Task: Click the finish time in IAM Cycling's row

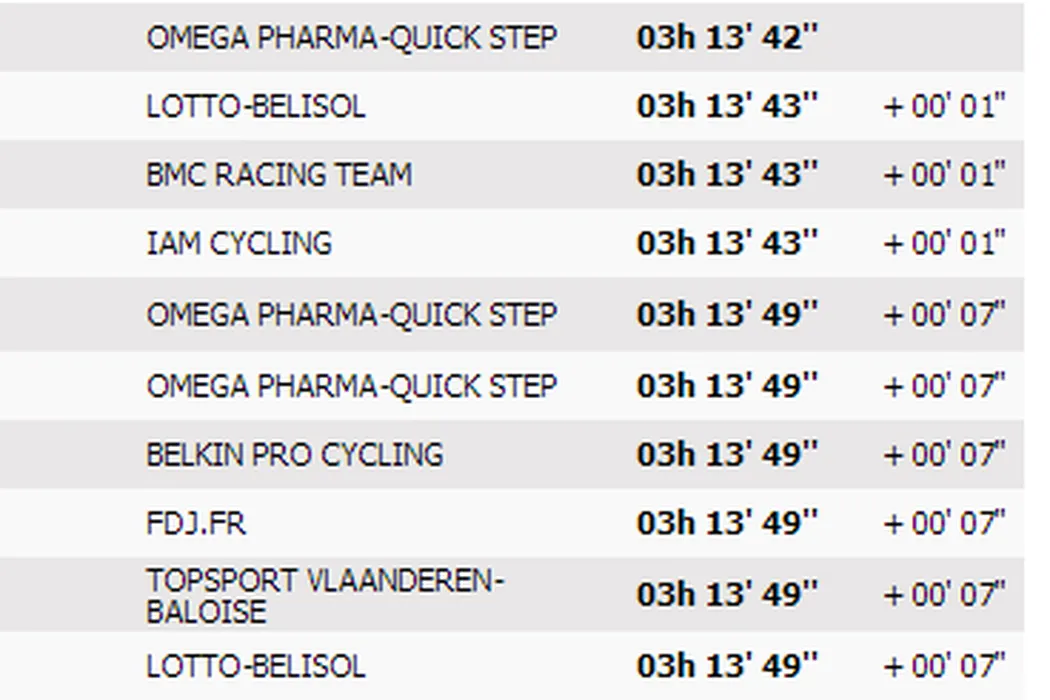Action: coord(727,244)
